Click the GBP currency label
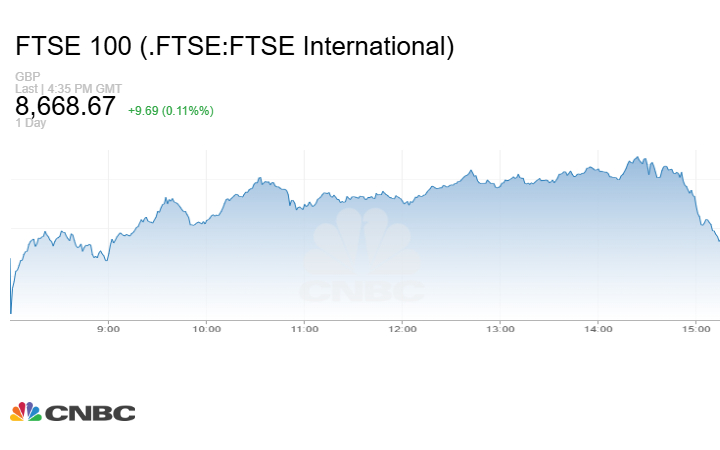The height and width of the screenshot is (450, 720). point(27,77)
